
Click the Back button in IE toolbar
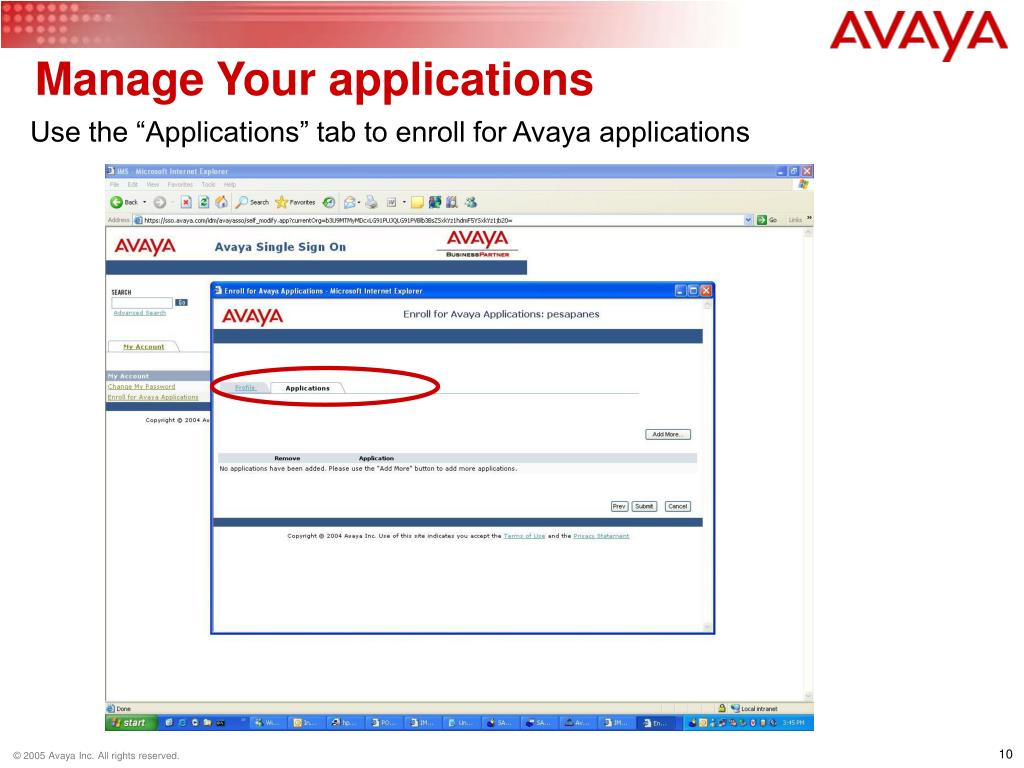pyautogui.click(x=124, y=202)
